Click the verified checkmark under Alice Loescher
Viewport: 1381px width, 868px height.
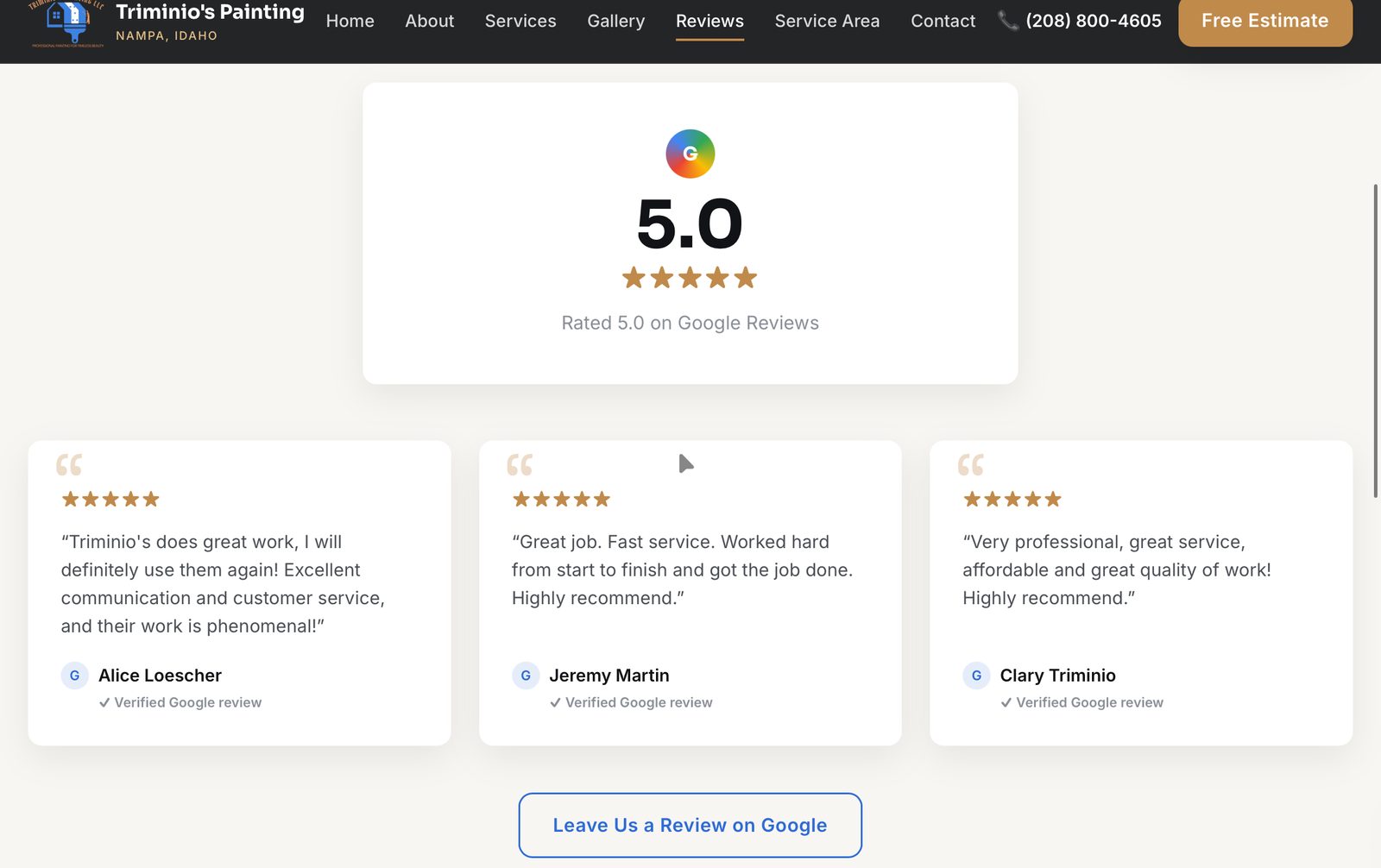point(104,703)
